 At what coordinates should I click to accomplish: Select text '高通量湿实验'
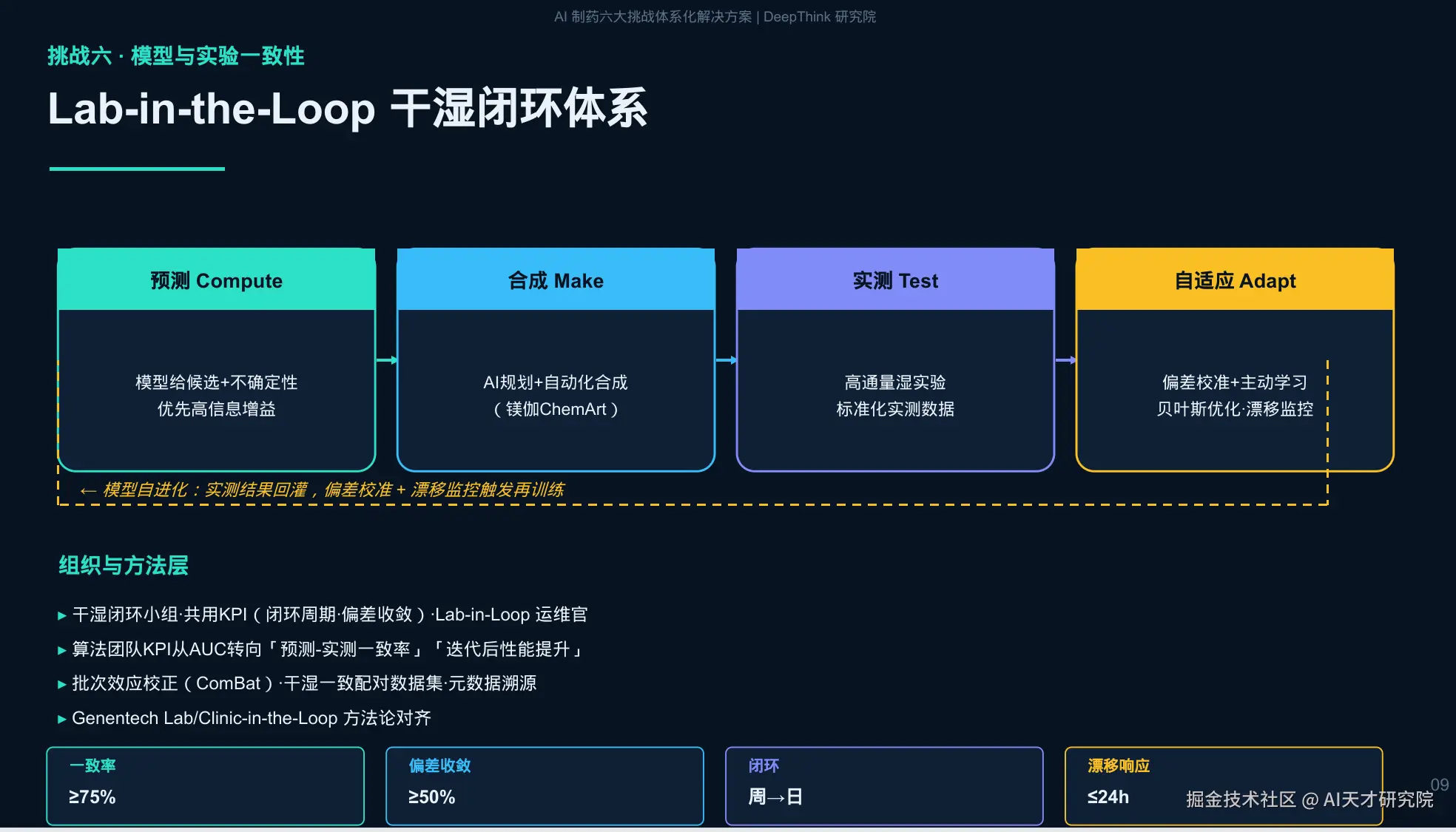[x=895, y=382]
